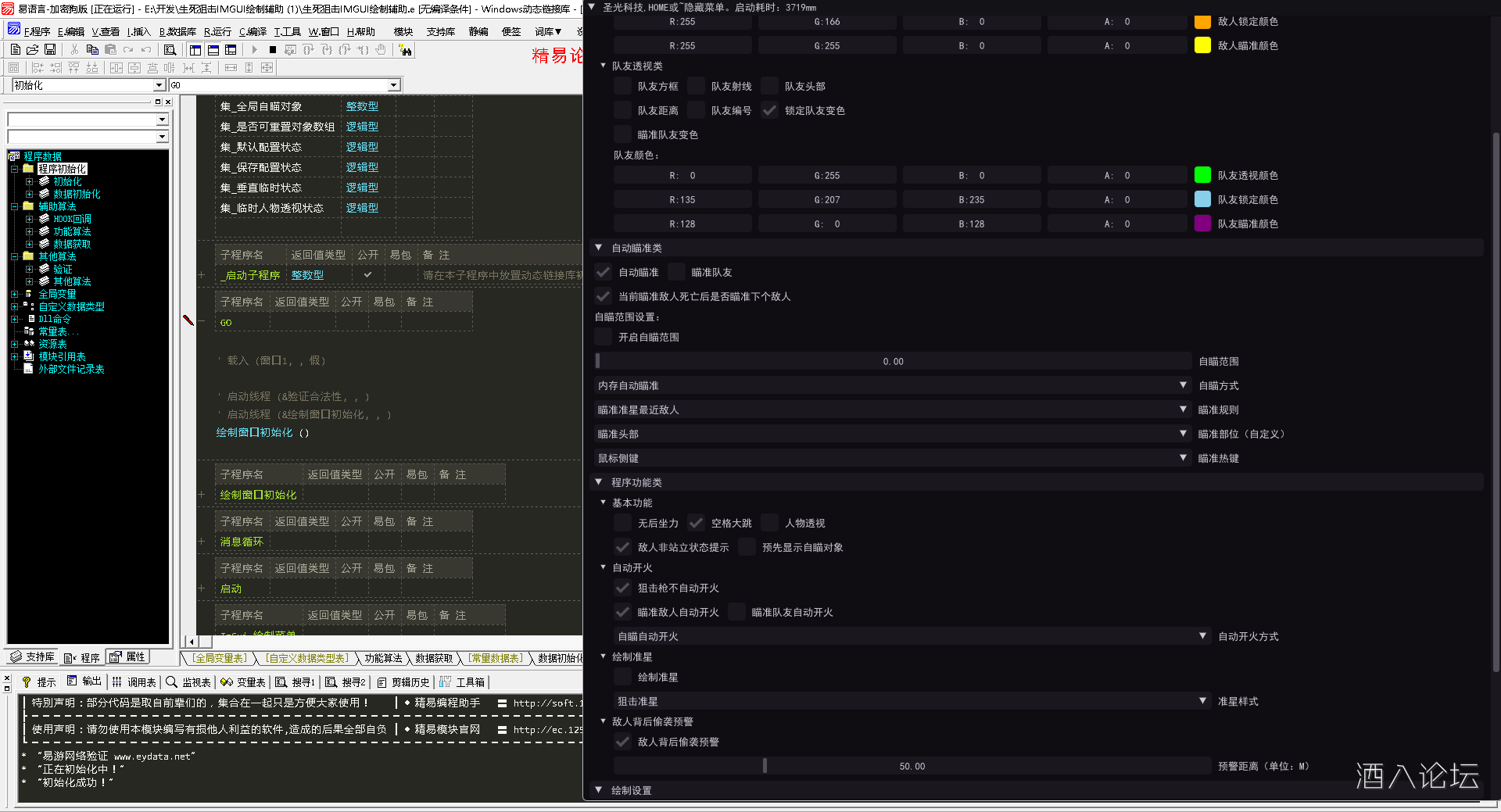
Task: Click the binoculars help search icon
Action: (x=405, y=50)
